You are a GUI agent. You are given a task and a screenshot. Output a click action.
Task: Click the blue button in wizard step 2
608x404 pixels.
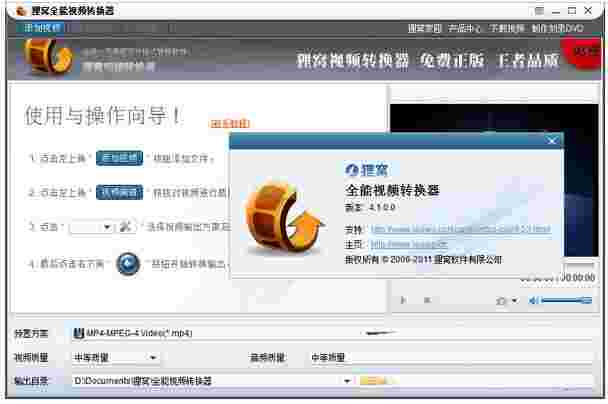(119, 192)
